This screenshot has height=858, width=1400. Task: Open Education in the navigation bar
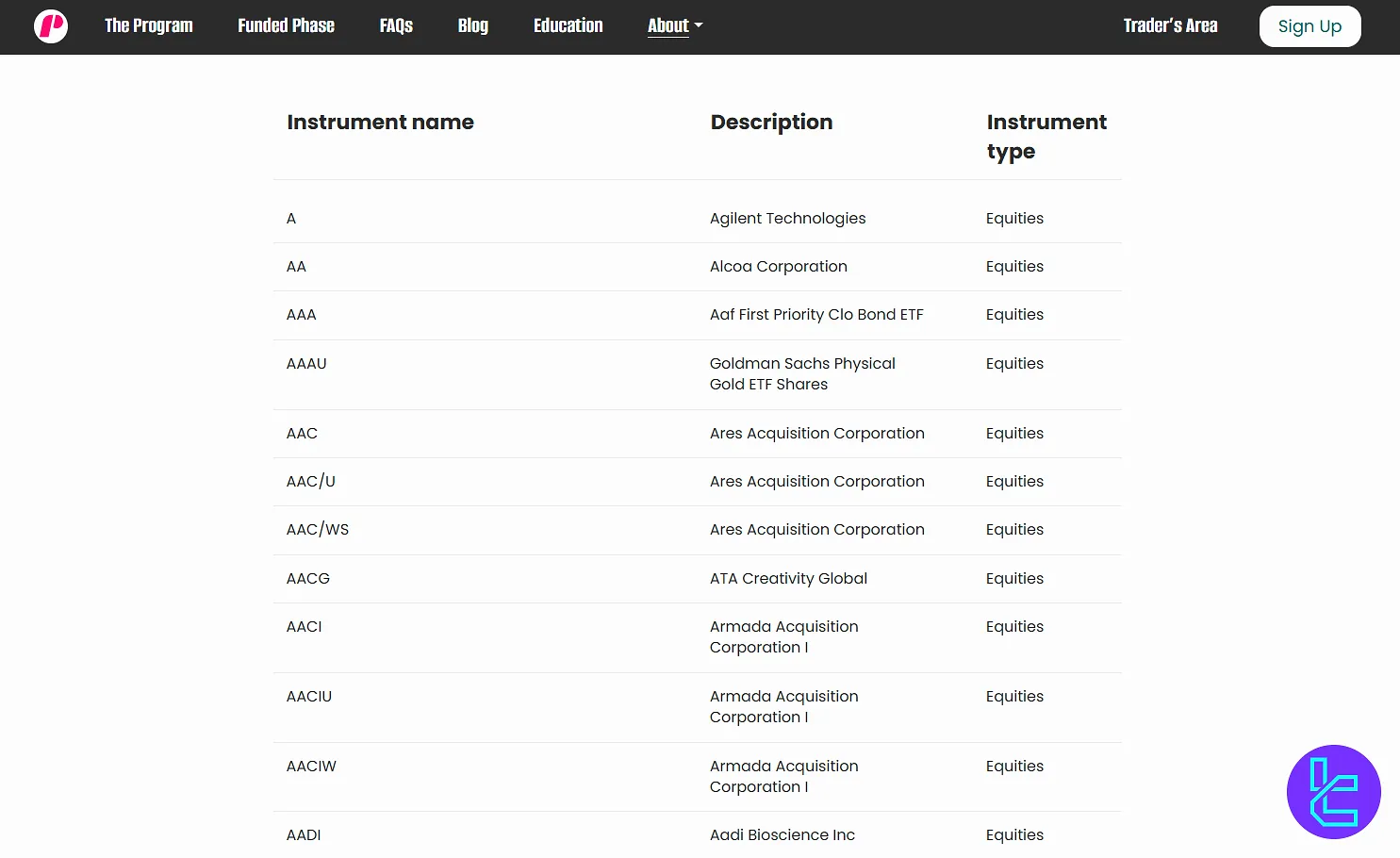click(x=568, y=26)
